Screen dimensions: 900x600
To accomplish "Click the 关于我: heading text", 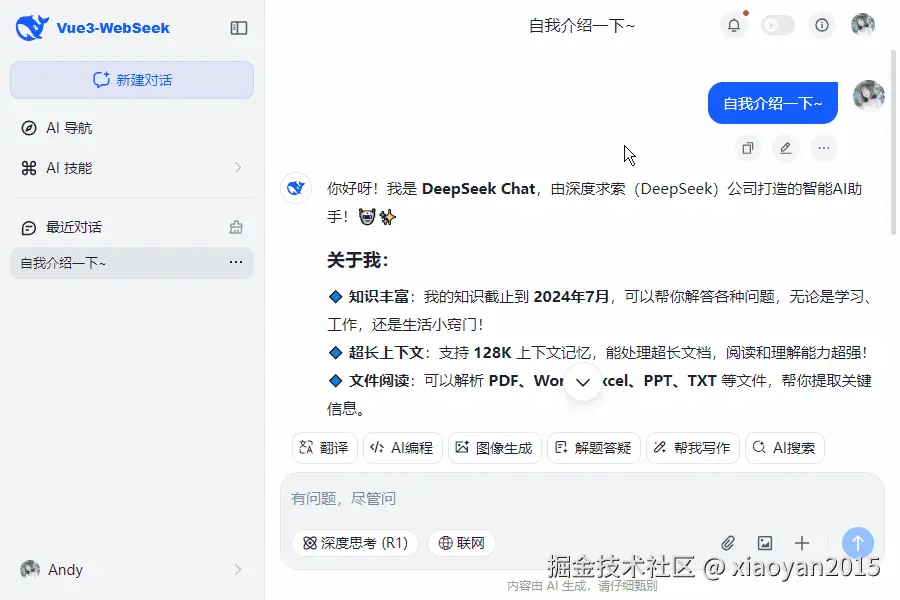I will coord(358,260).
